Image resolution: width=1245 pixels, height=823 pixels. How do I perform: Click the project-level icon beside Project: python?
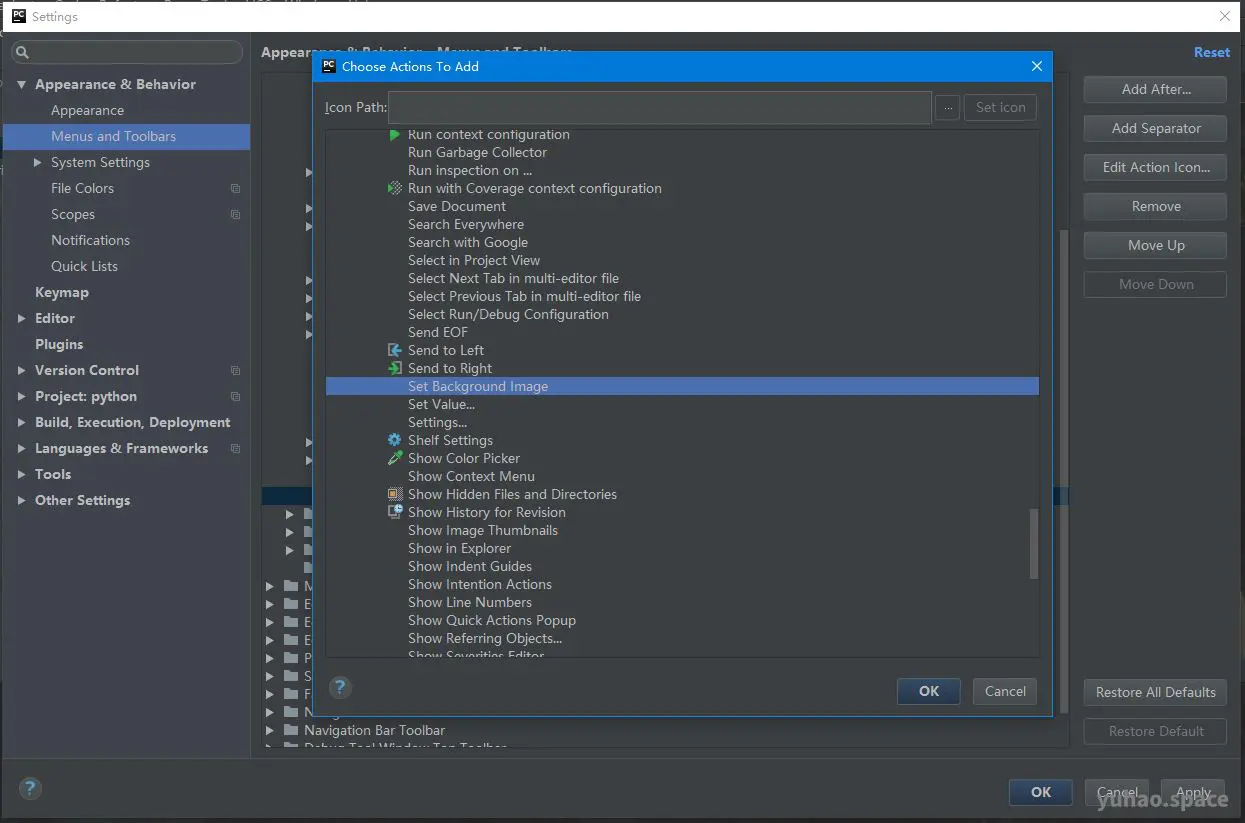point(236,396)
